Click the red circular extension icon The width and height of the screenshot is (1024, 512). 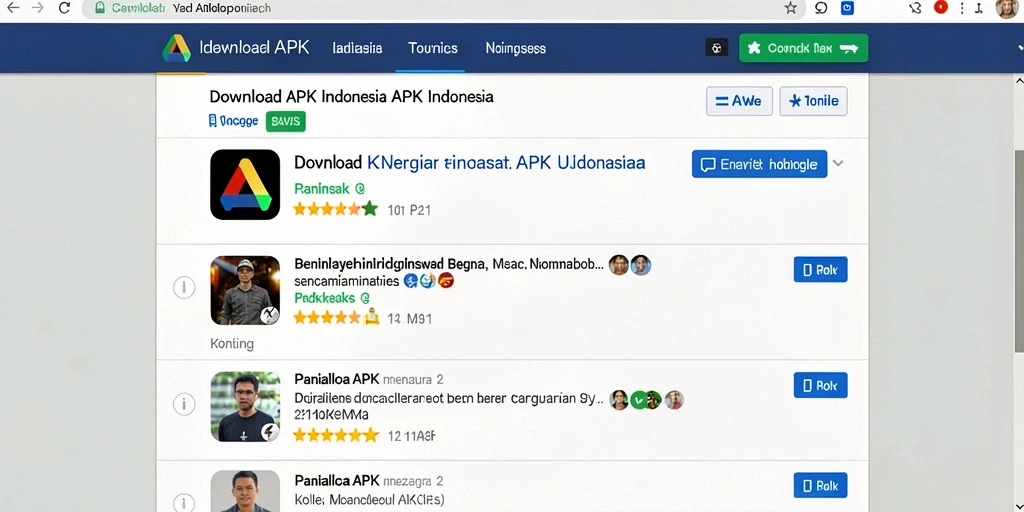[x=940, y=7]
